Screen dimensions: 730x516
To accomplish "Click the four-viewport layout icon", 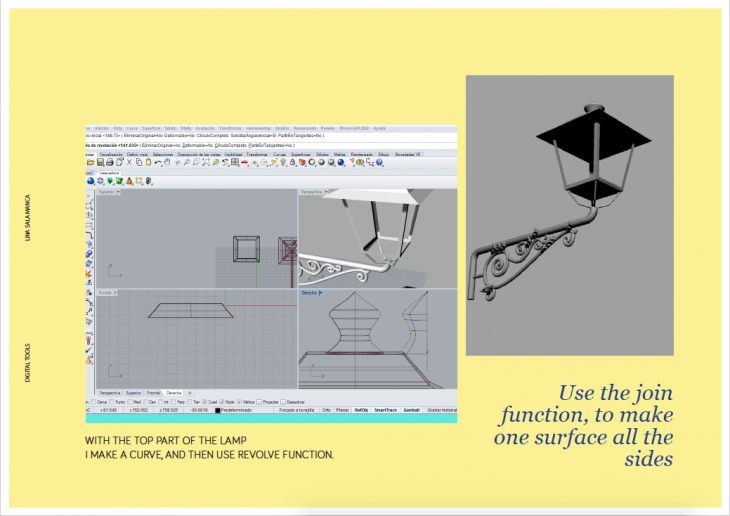I will click(235, 162).
